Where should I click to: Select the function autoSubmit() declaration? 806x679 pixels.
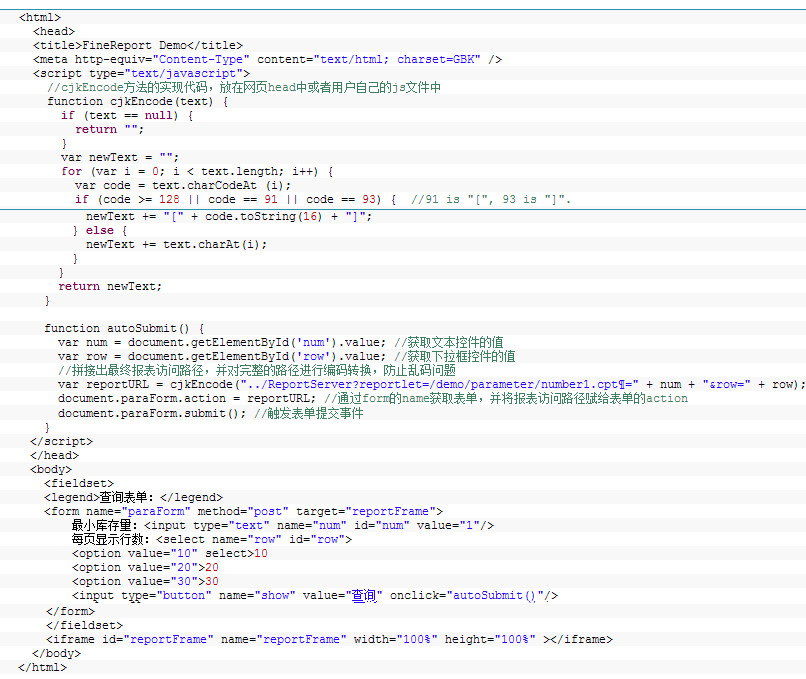point(124,328)
